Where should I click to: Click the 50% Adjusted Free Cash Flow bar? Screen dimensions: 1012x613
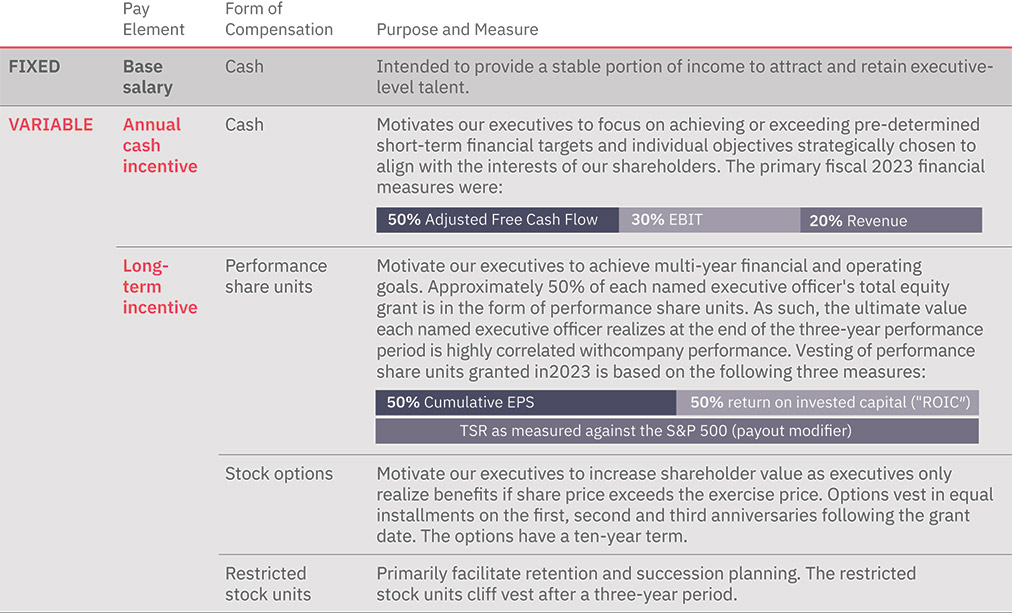tap(497, 220)
